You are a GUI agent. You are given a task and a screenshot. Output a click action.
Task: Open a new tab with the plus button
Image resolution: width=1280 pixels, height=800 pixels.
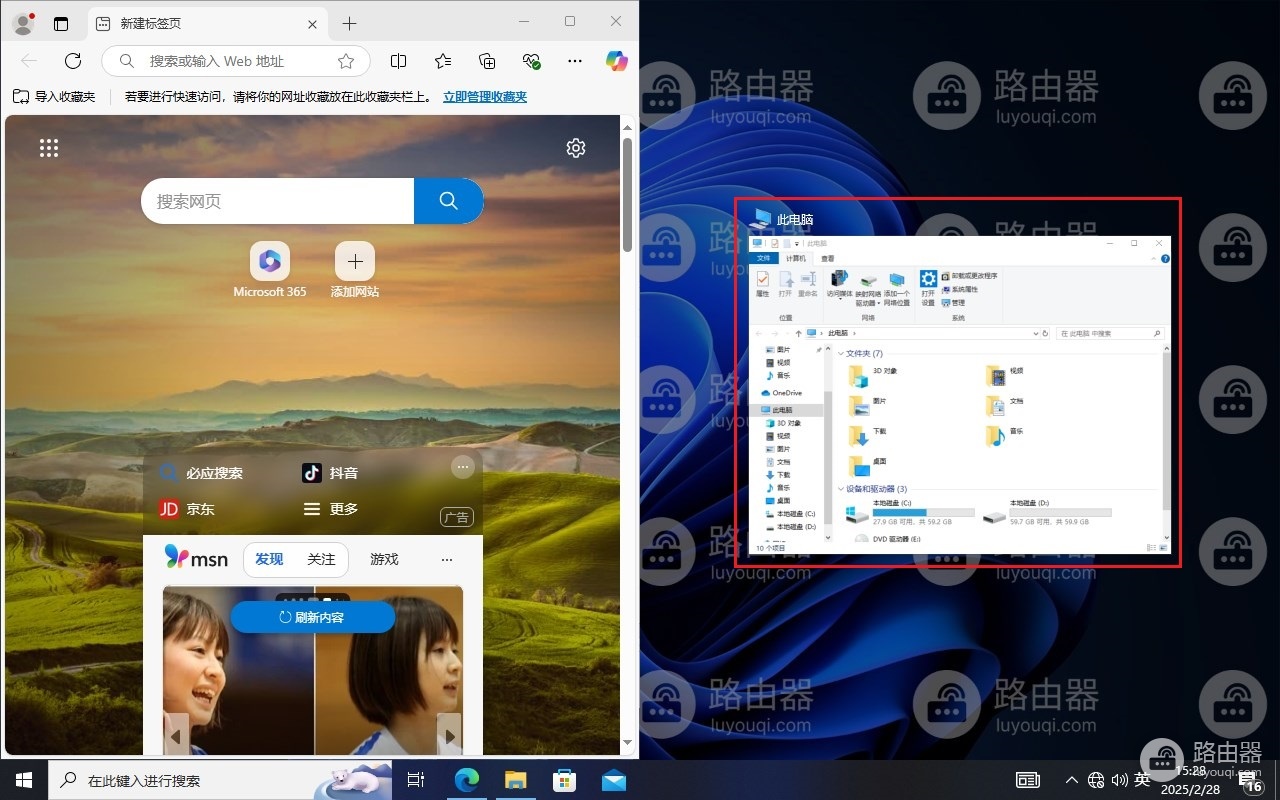click(x=349, y=23)
